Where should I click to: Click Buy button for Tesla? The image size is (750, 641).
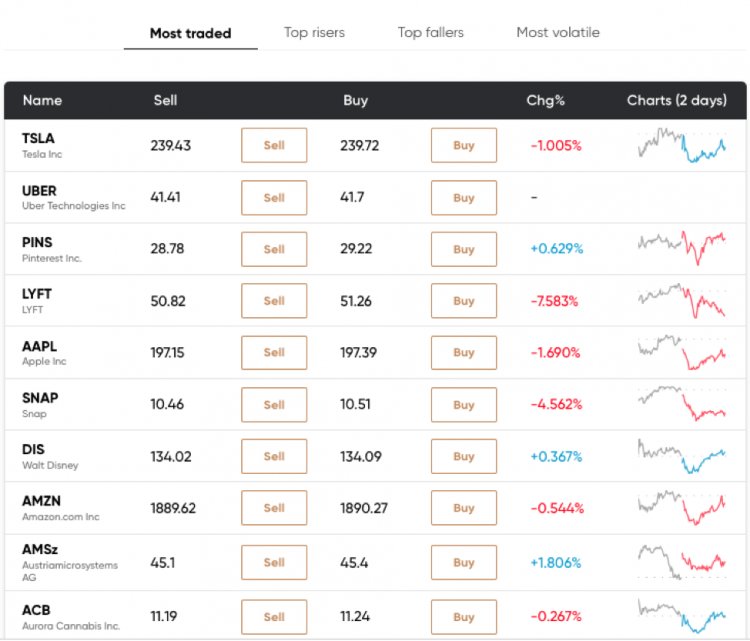point(464,145)
